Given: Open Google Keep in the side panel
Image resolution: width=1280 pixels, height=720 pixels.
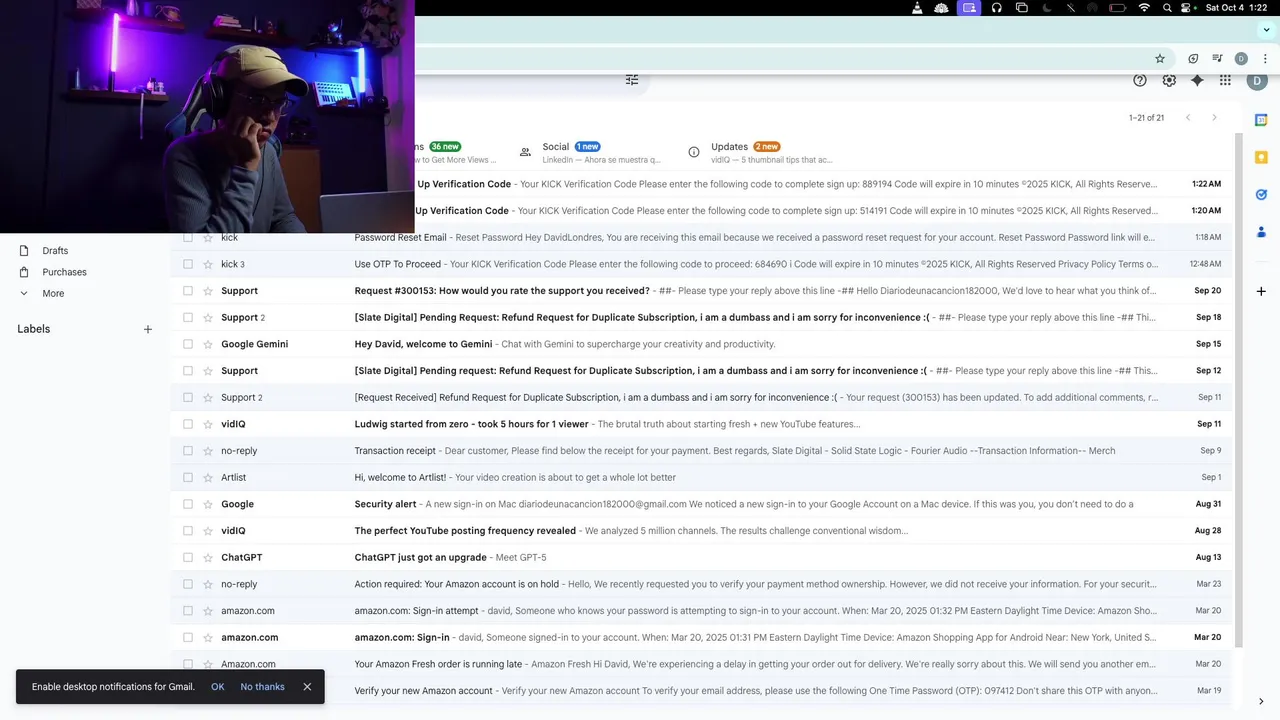Looking at the screenshot, I should [x=1261, y=157].
